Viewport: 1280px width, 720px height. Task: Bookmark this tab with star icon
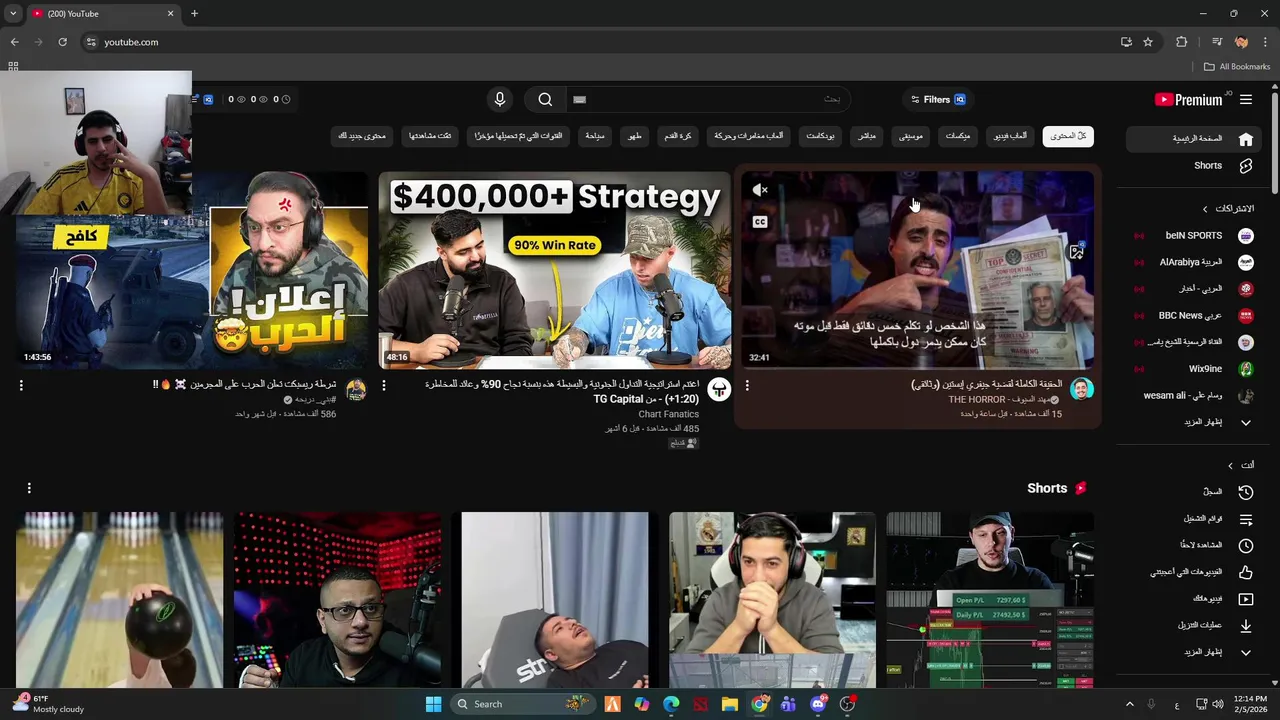(x=1148, y=42)
